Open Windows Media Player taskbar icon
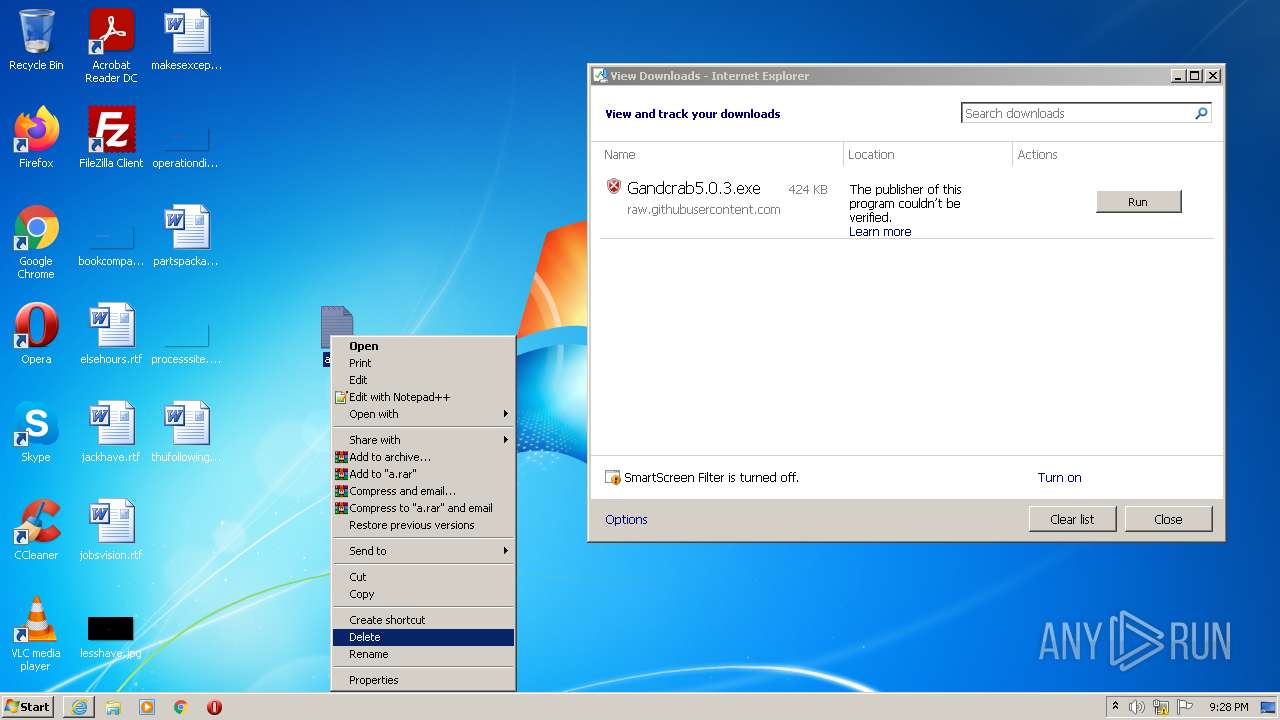 pyautogui.click(x=147, y=707)
